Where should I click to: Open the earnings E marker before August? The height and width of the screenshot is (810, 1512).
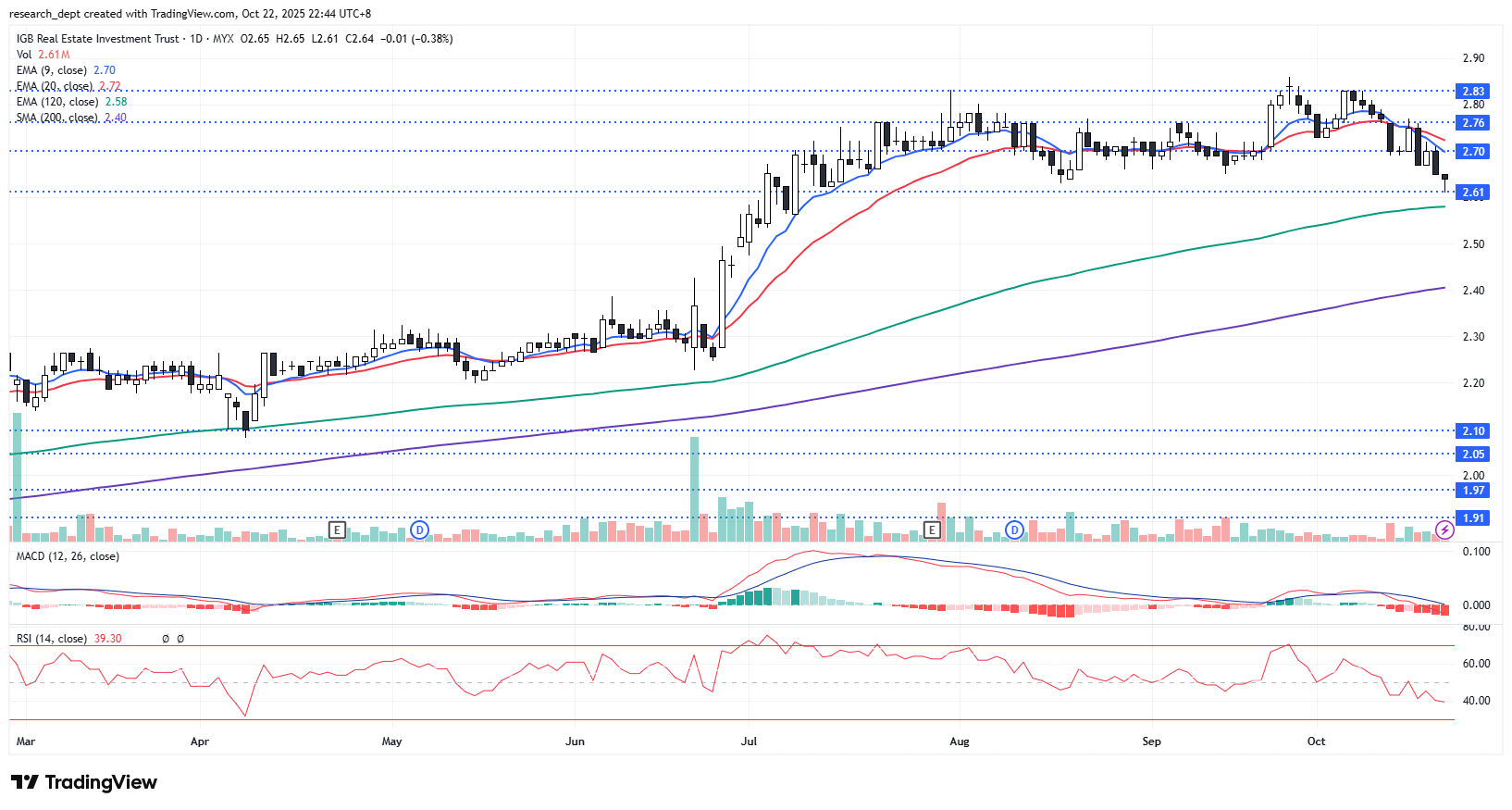(932, 530)
